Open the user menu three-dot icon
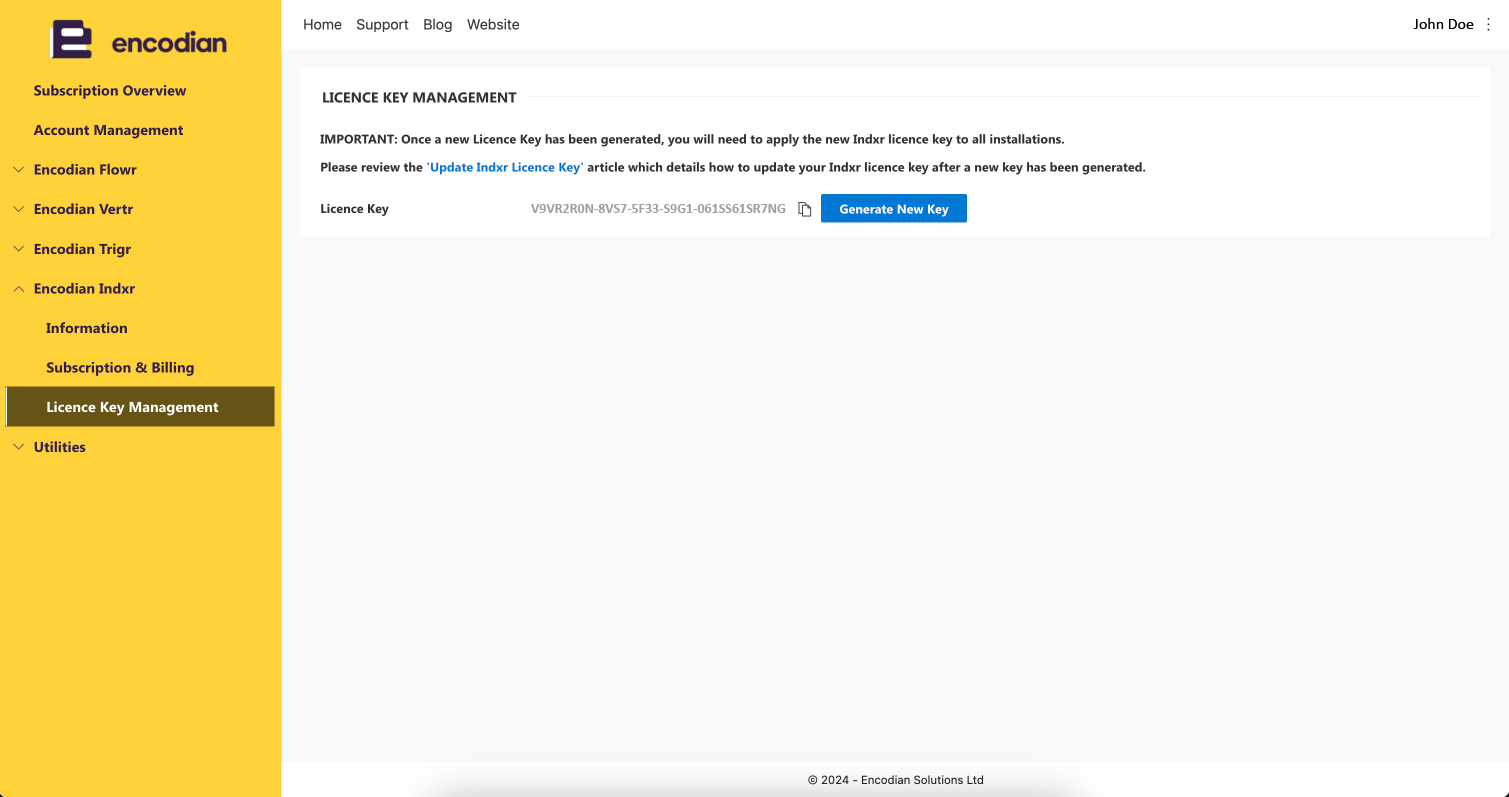The height and width of the screenshot is (797, 1509). click(1488, 24)
